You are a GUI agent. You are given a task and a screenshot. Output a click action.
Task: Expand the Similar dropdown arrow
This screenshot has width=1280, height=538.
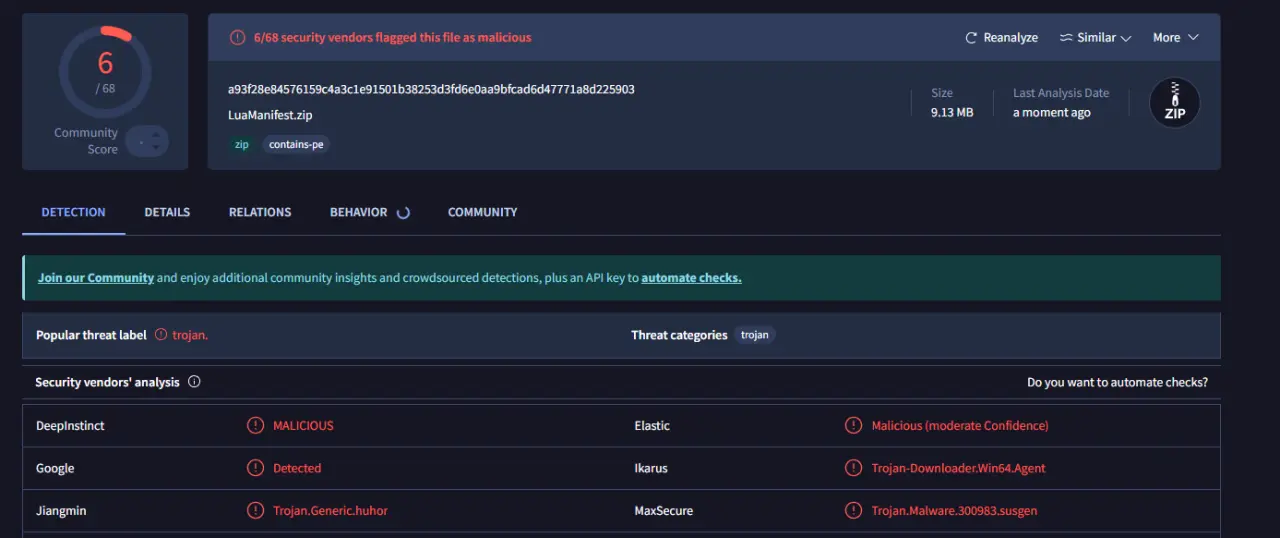1126,38
